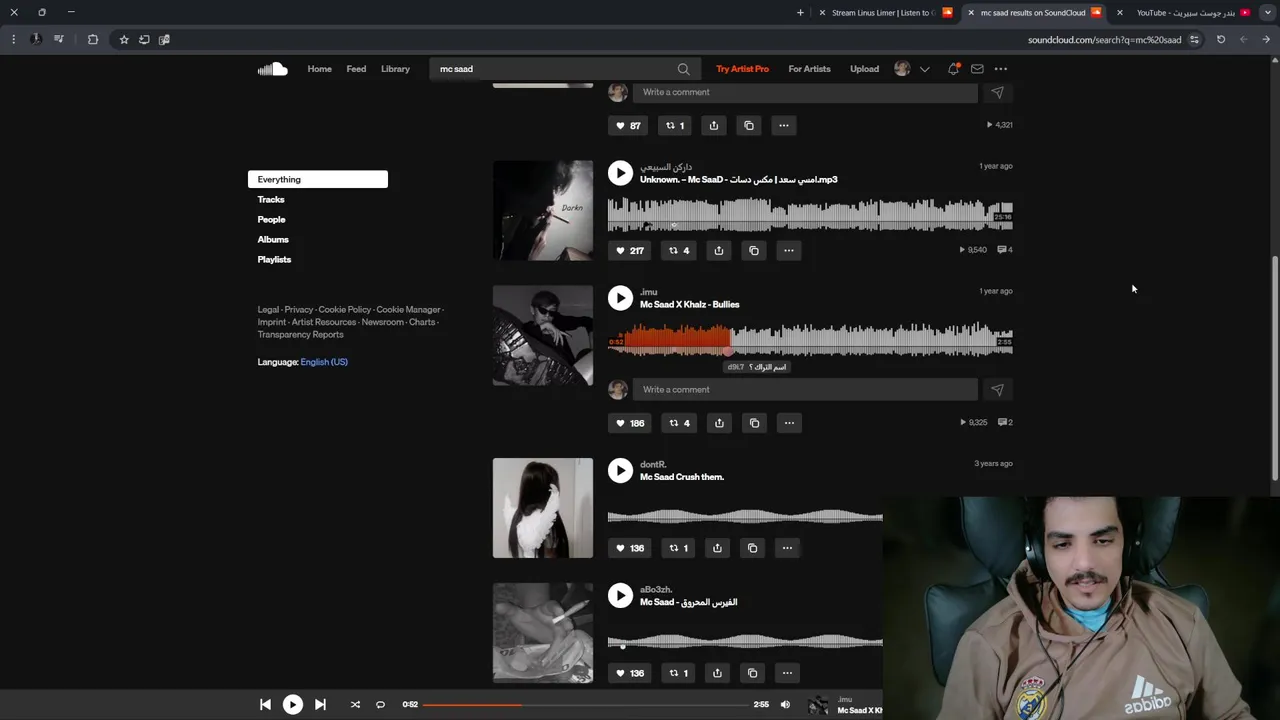Click the user avatar in header

[902, 69]
